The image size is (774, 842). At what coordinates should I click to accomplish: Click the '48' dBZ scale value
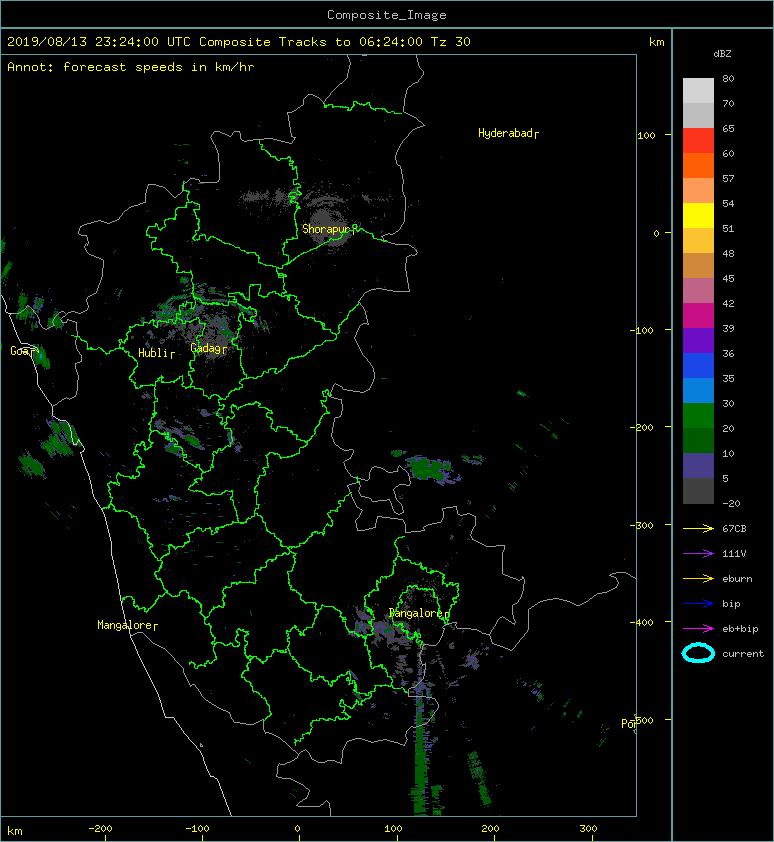click(728, 253)
